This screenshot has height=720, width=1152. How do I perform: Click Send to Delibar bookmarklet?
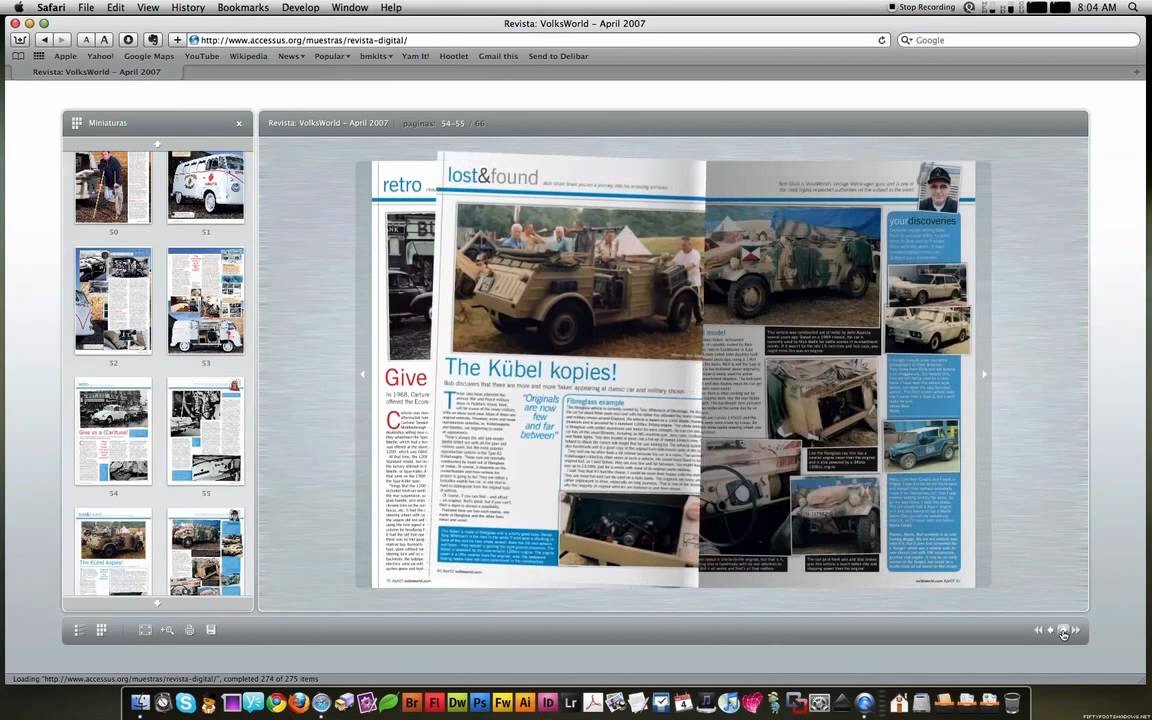click(558, 56)
